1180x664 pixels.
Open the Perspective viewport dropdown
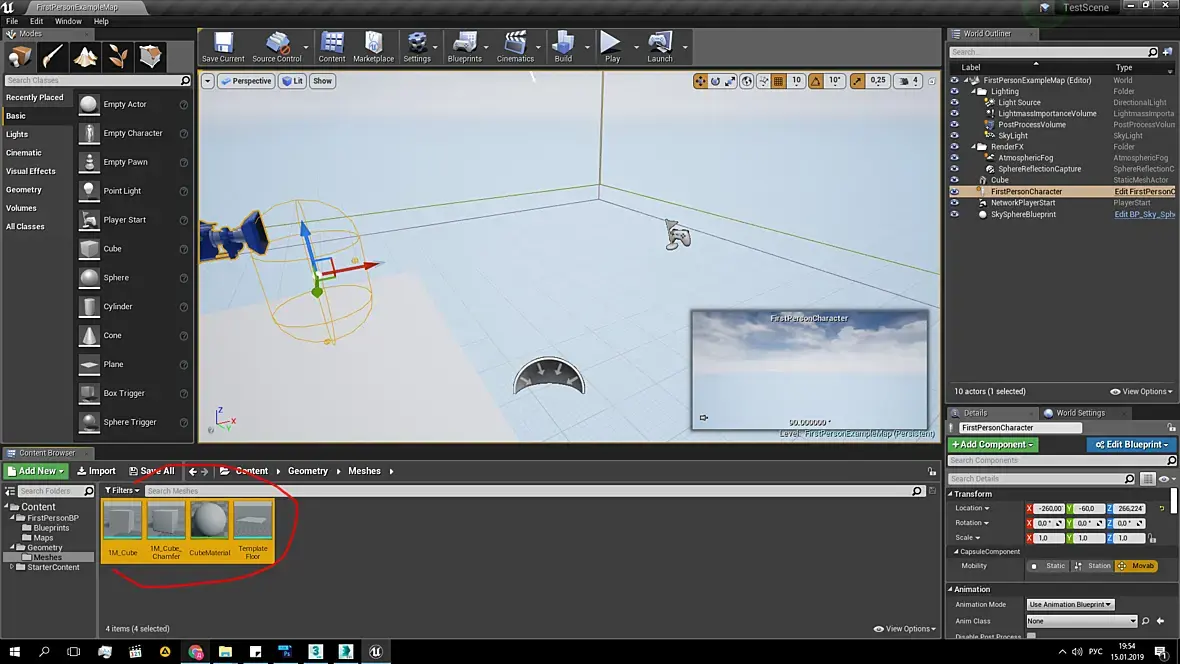[x=246, y=81]
